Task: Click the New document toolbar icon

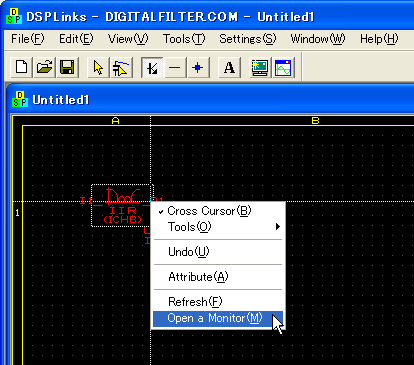Action: [22, 67]
